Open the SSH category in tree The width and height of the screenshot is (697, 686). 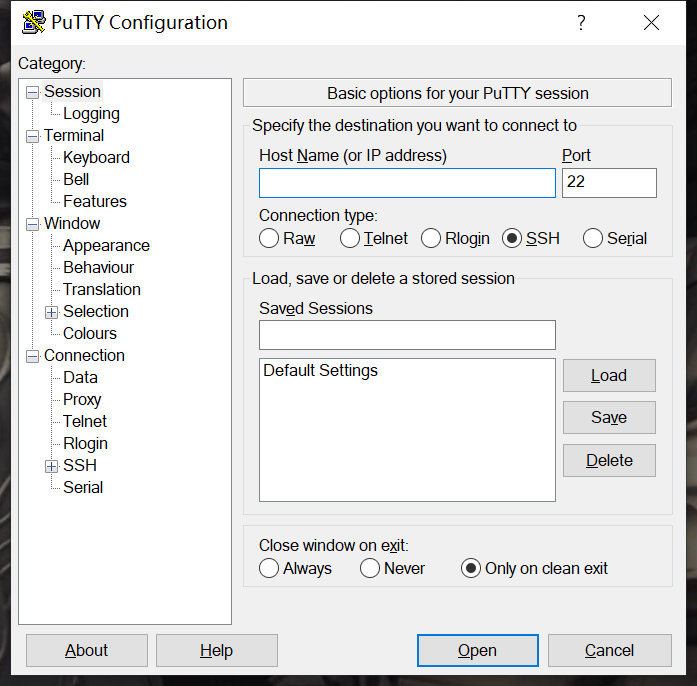[80, 465]
